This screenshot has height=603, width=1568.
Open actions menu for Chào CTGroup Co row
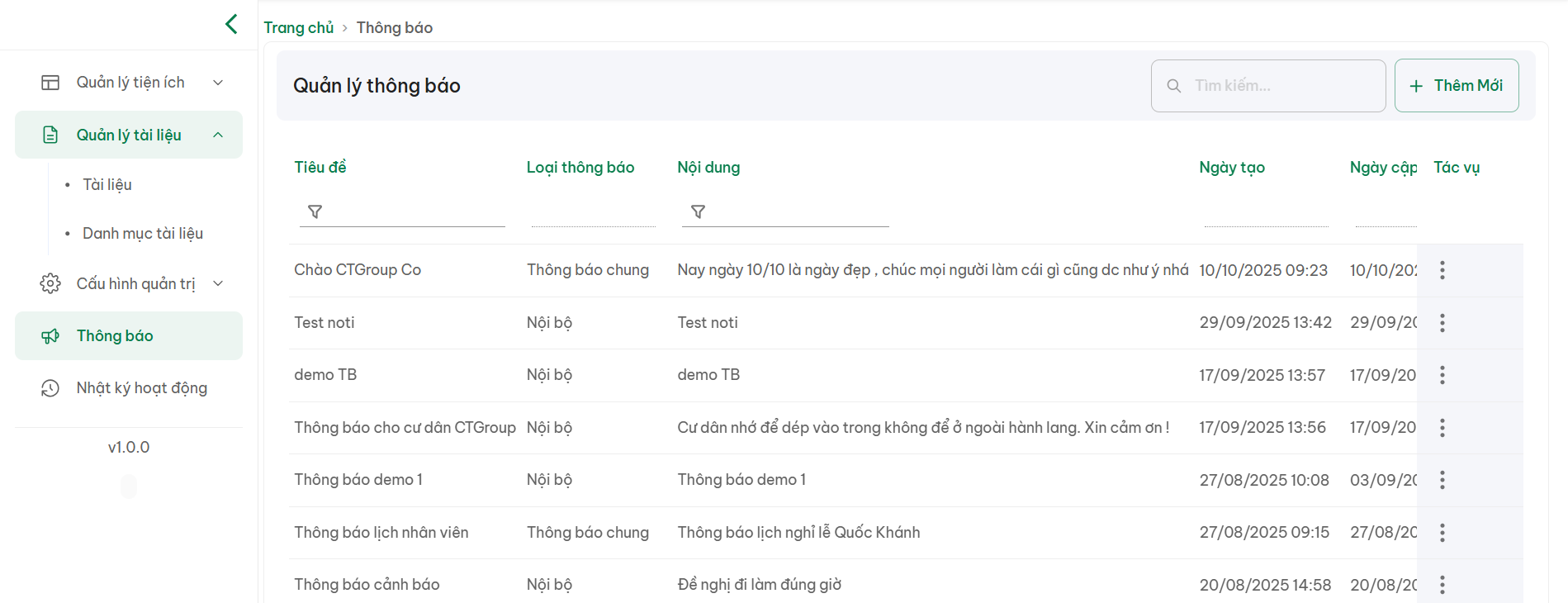tap(1442, 270)
